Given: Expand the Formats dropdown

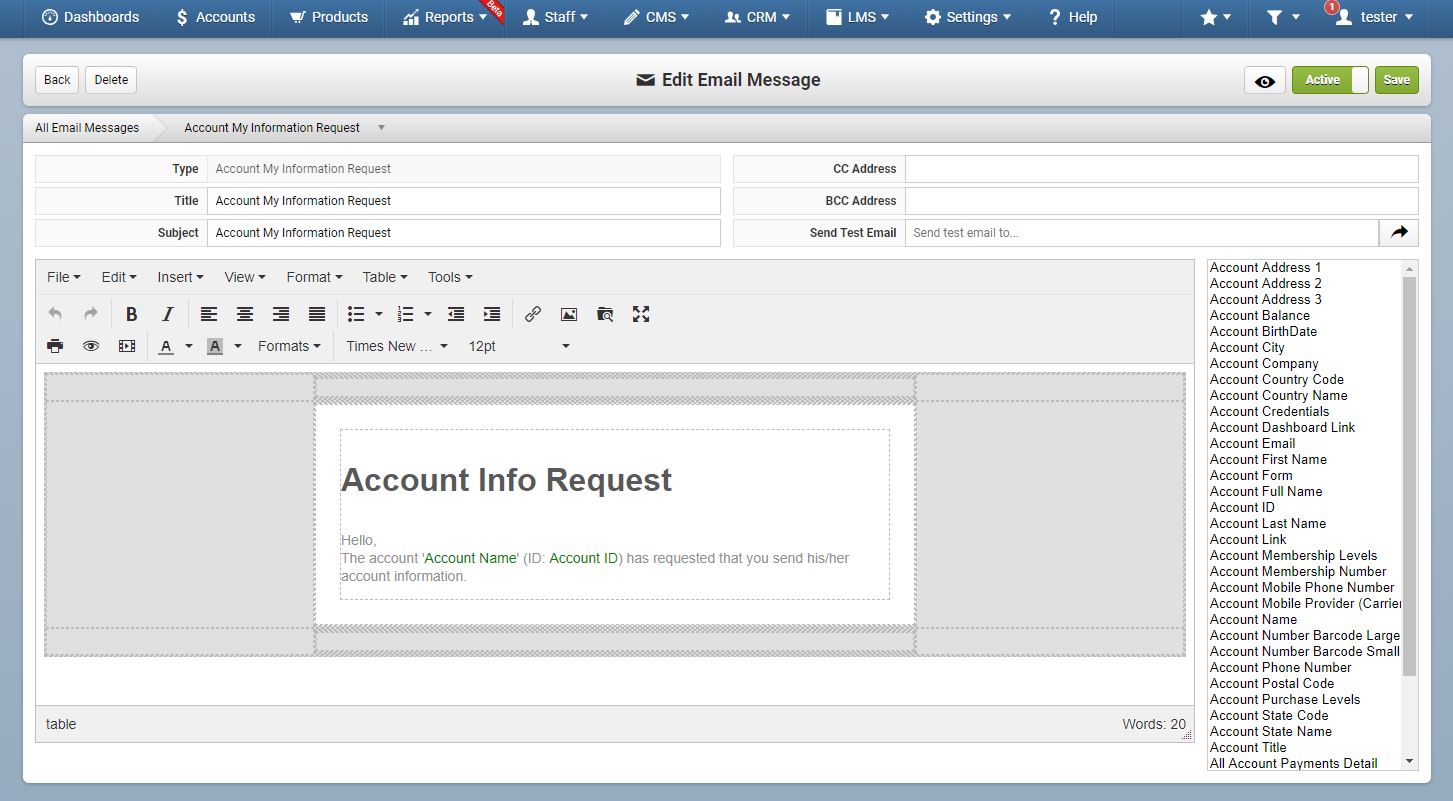Looking at the screenshot, I should [289, 346].
